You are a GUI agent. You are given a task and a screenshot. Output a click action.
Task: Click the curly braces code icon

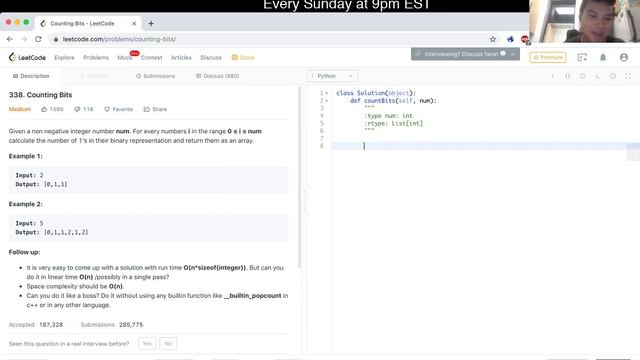point(567,76)
